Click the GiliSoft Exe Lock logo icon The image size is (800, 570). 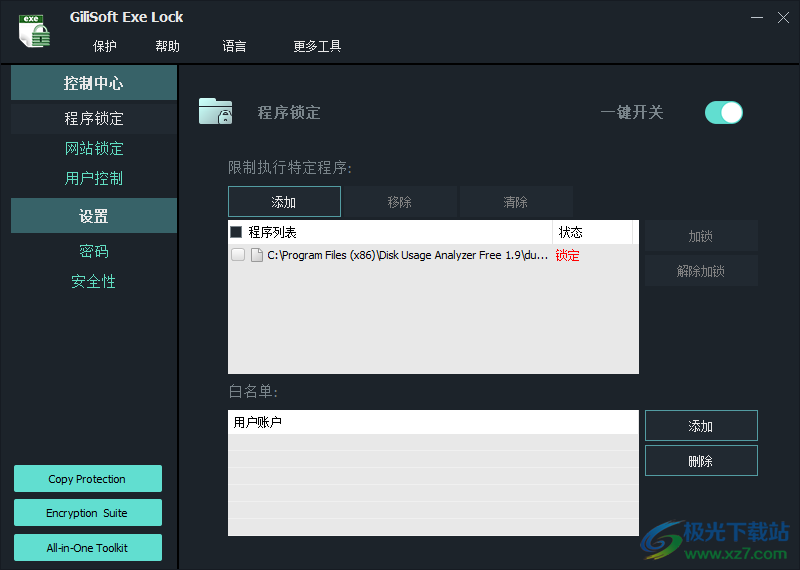click(34, 31)
